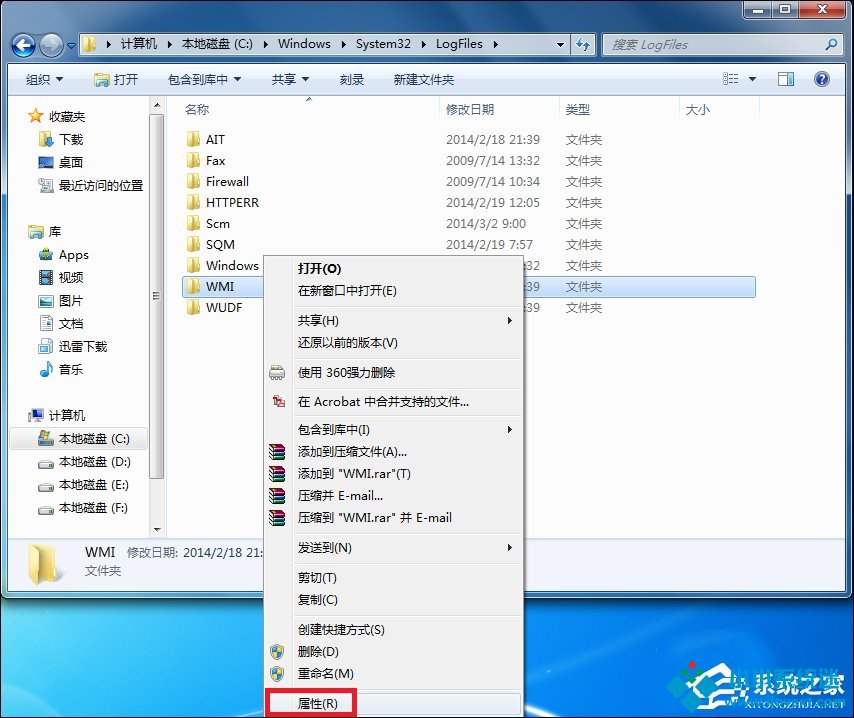The width and height of the screenshot is (854, 718).
Task: Click the blue help icon
Action: (x=821, y=79)
